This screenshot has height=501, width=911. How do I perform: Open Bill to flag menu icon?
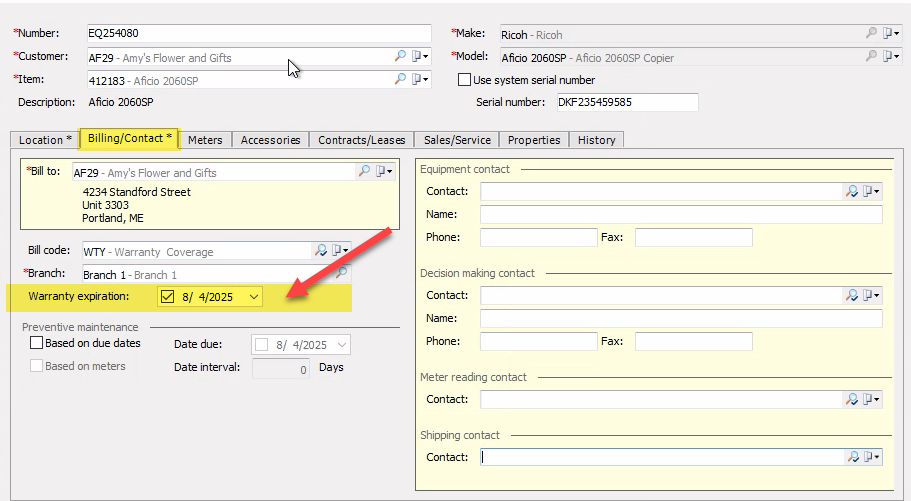(384, 171)
